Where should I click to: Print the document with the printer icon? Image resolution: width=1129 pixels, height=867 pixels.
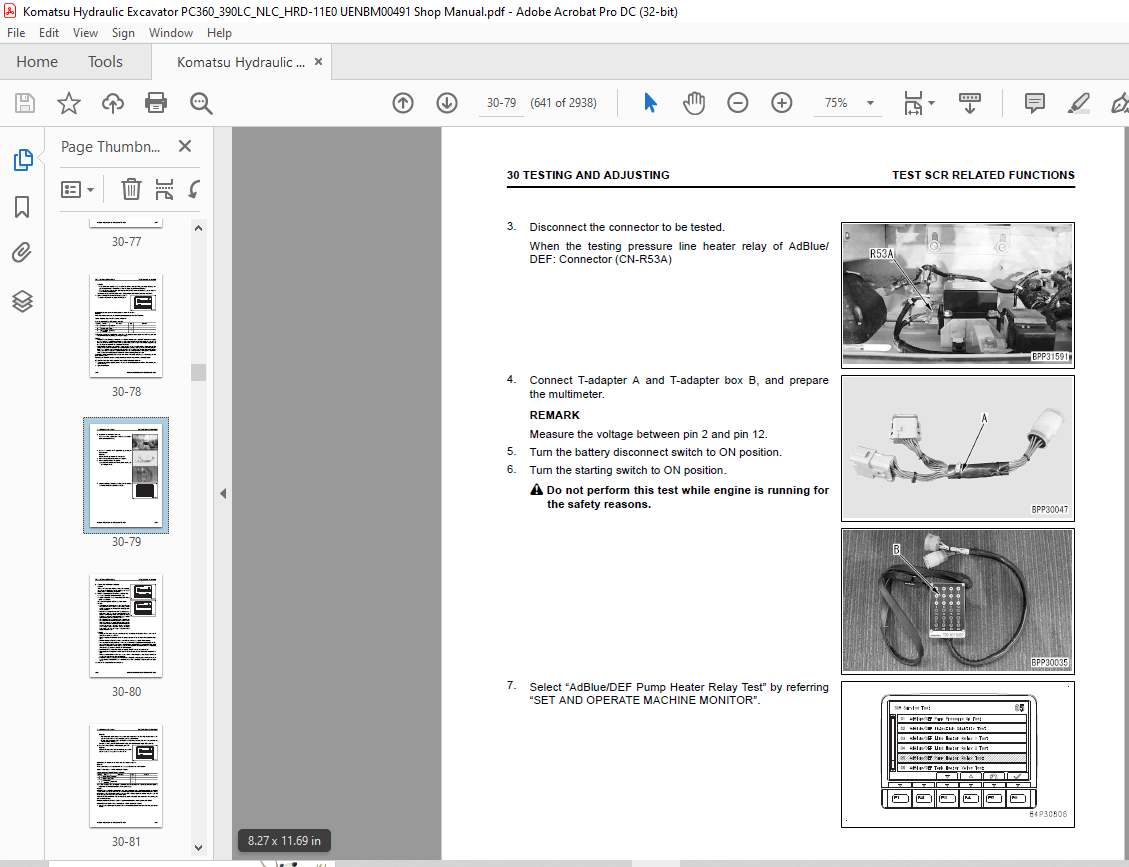156,103
